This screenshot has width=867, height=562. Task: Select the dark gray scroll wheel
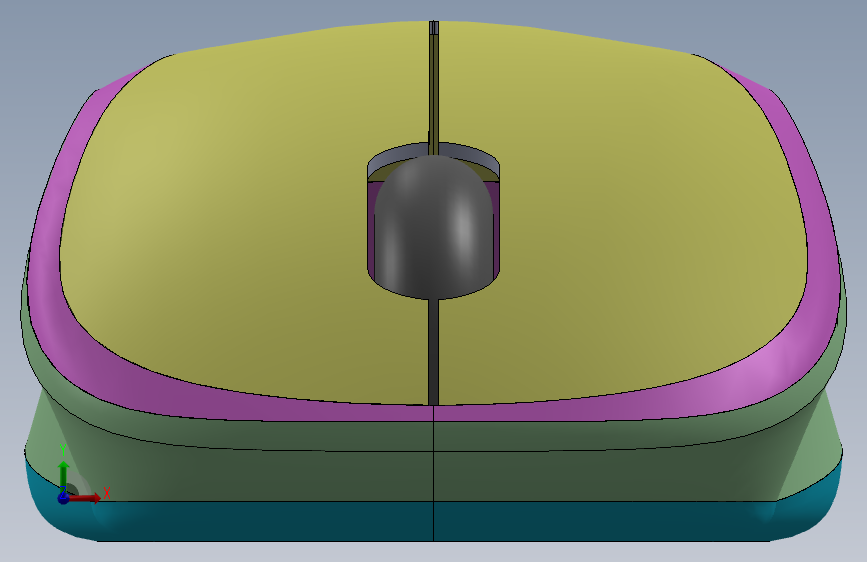[434, 227]
